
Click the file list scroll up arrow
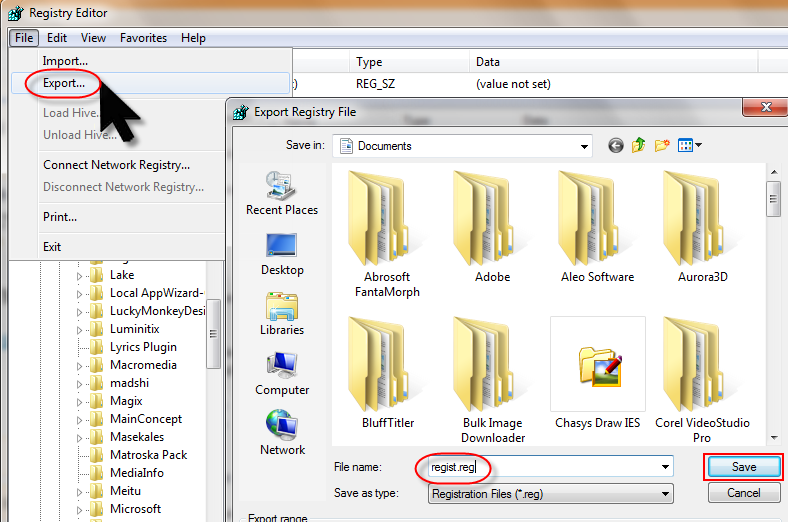pyautogui.click(x=774, y=172)
